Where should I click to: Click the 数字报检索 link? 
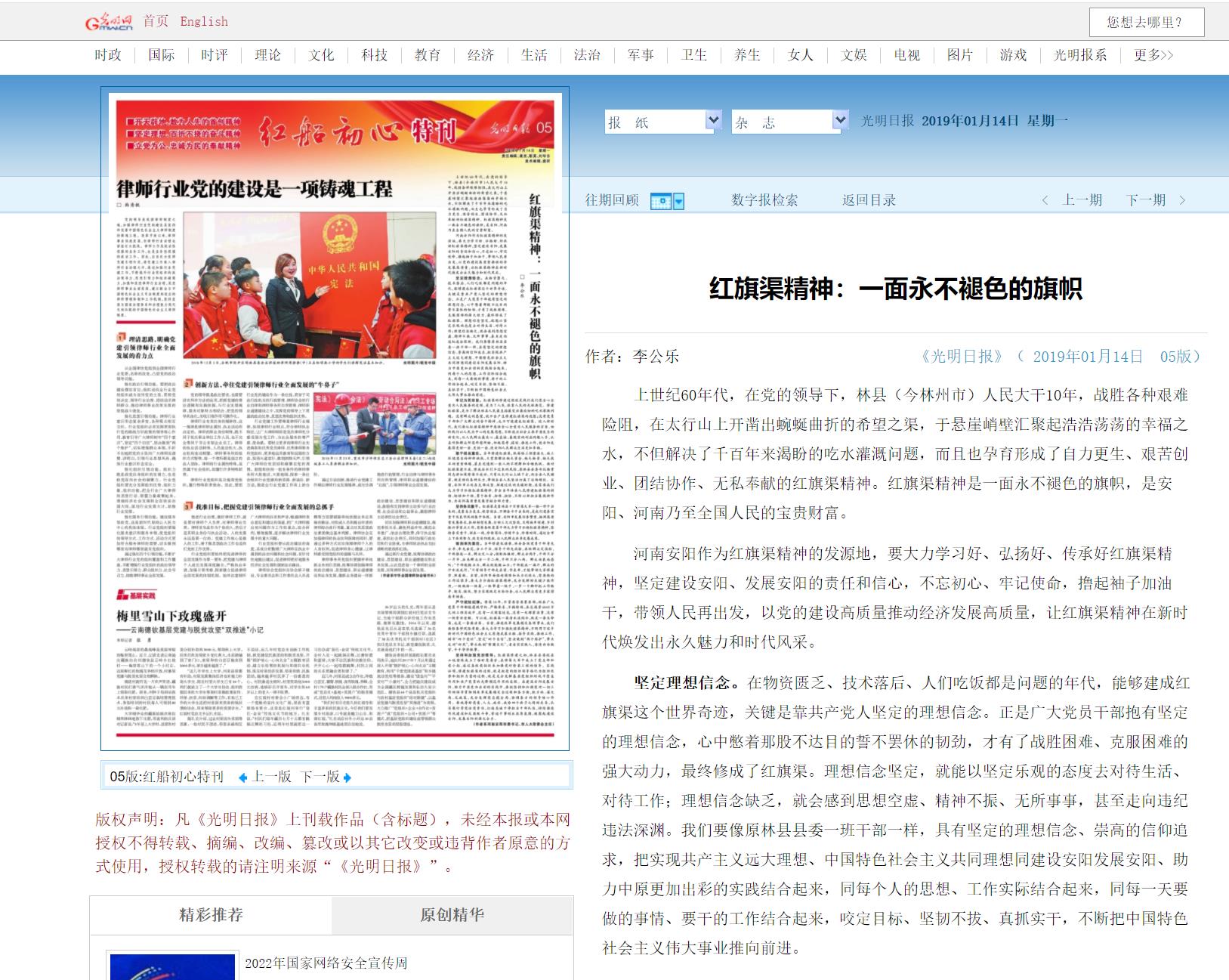(763, 200)
